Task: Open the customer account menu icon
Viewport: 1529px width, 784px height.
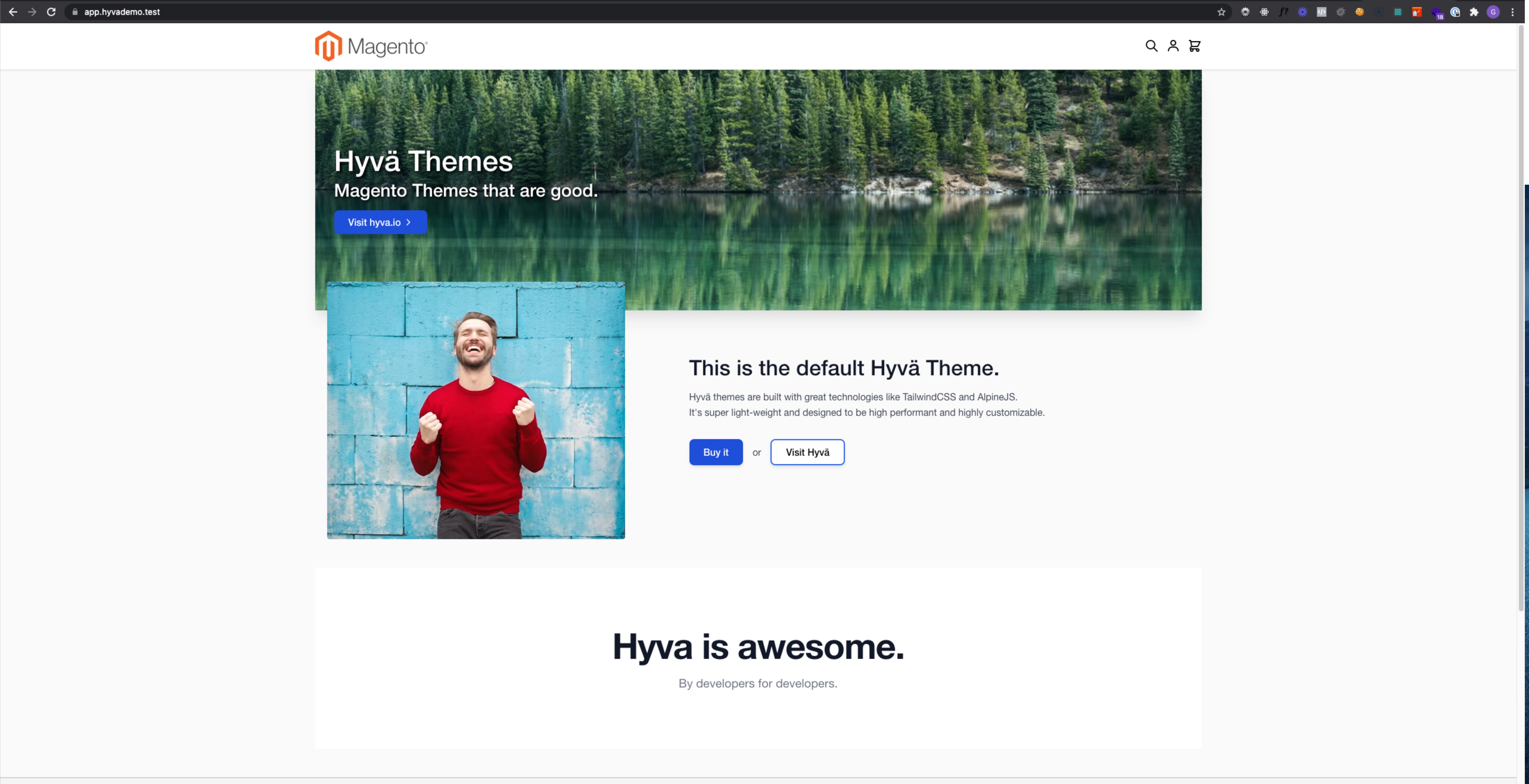Action: (x=1173, y=46)
